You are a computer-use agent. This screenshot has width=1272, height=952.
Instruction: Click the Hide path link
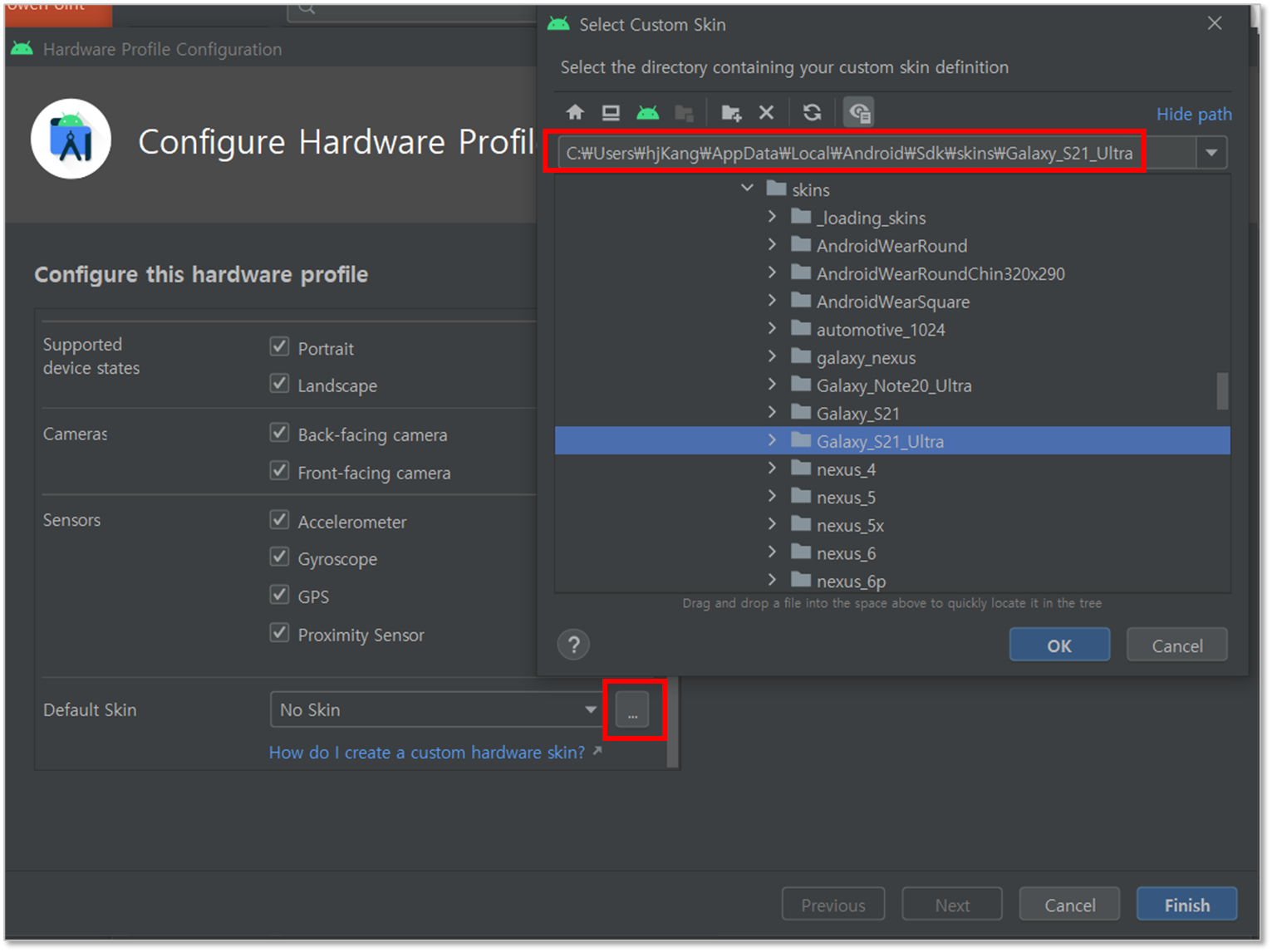coord(1194,114)
